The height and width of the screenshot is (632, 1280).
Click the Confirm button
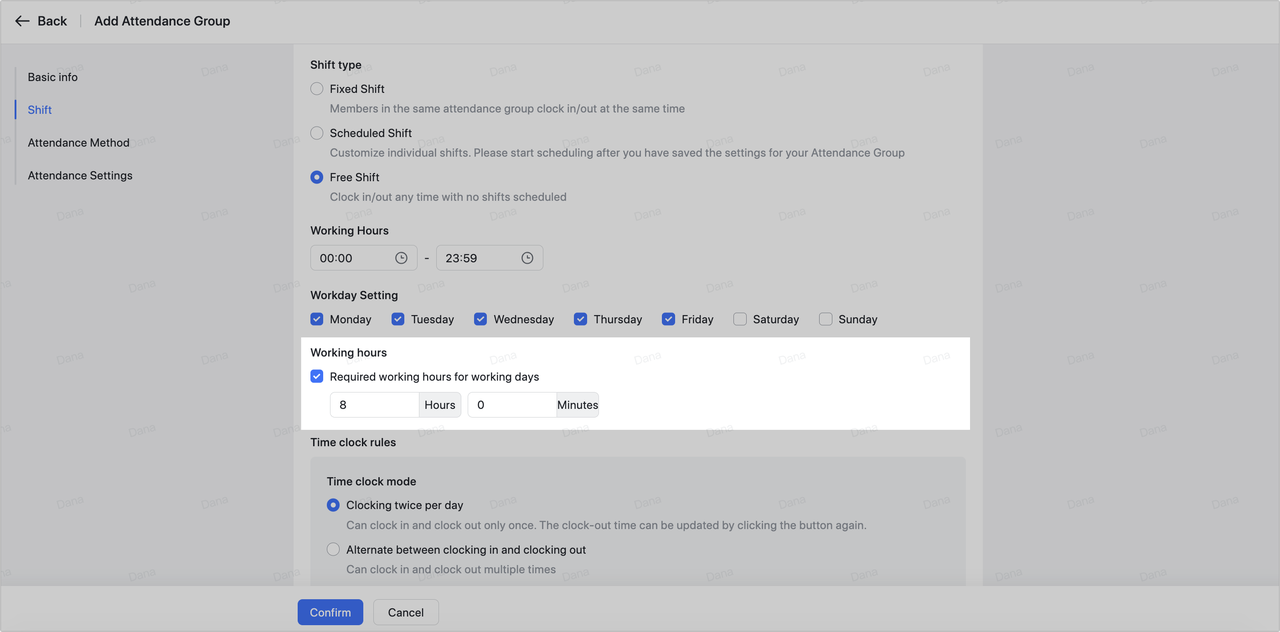(330, 612)
